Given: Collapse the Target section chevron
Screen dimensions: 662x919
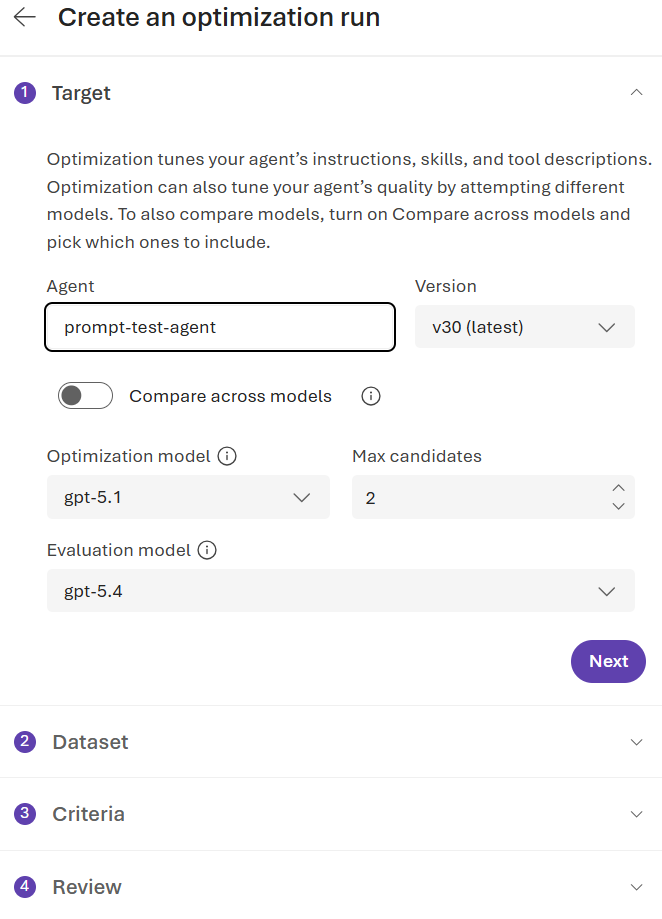Looking at the screenshot, I should 637,93.
